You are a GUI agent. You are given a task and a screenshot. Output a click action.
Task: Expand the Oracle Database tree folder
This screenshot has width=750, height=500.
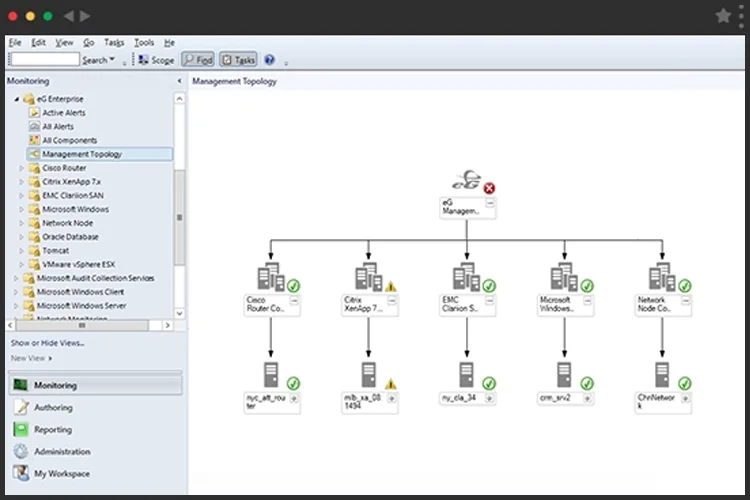[x=21, y=237]
